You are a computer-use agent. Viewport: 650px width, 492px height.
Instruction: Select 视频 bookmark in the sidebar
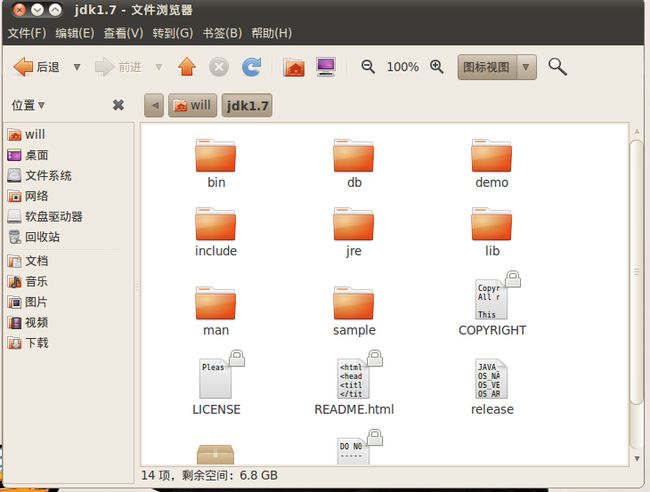click(x=28, y=322)
